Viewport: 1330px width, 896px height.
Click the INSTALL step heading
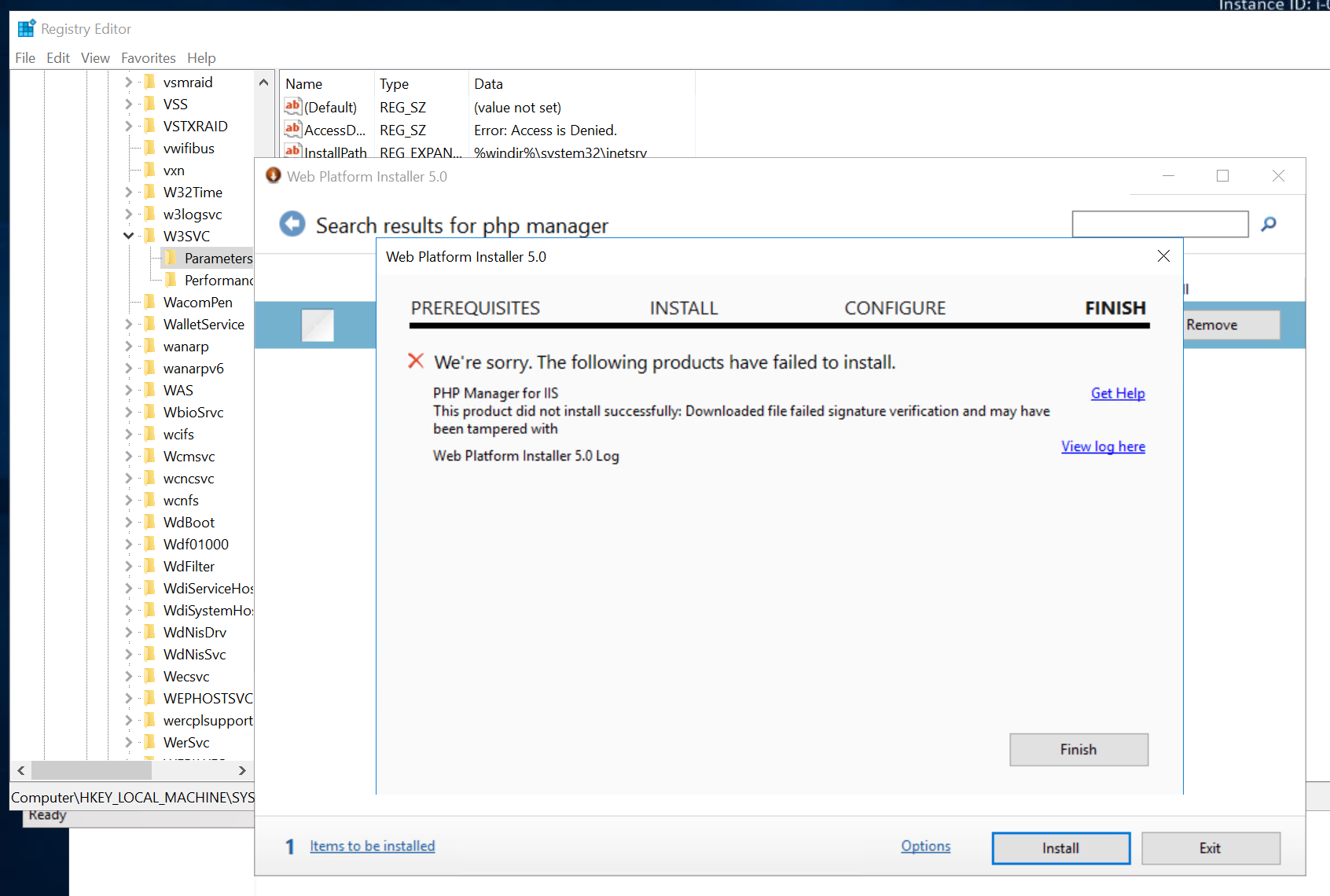(x=684, y=308)
